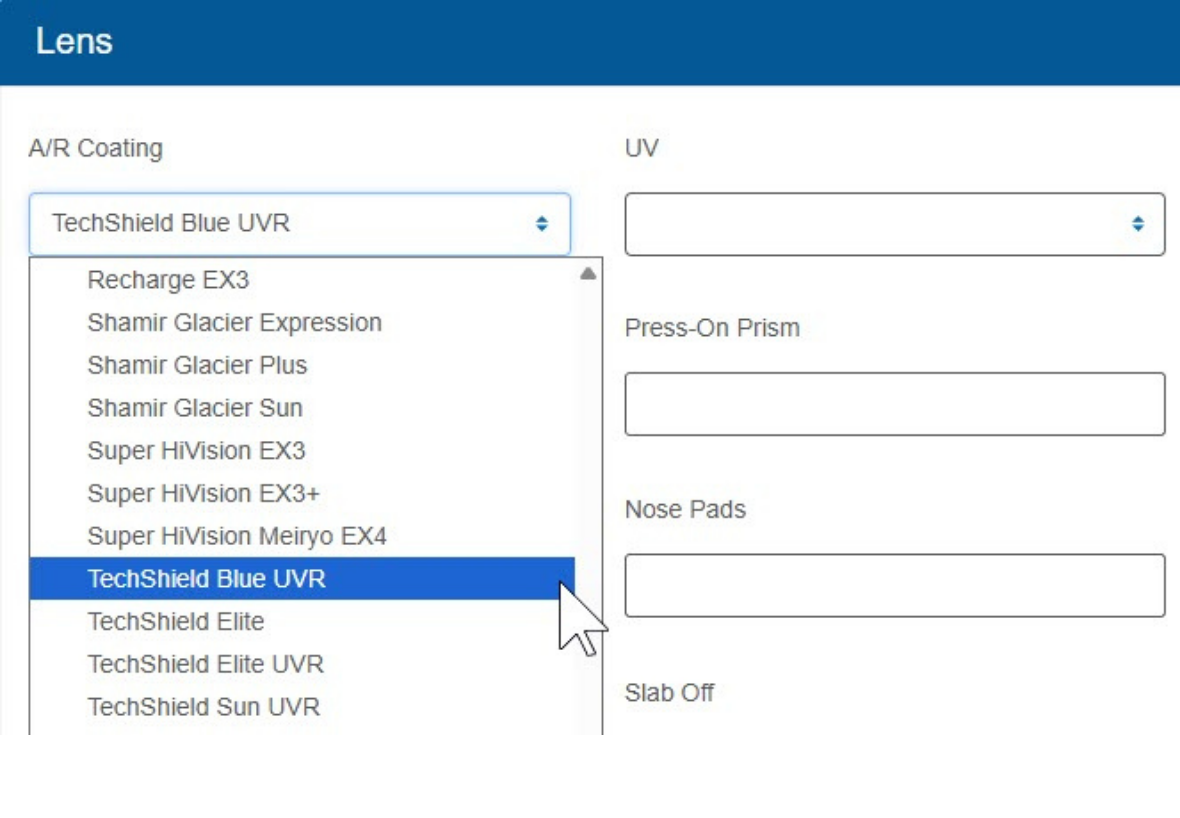Select Super HiVision Meiryo EX4
Screen dimensions: 1180x818
236,537
